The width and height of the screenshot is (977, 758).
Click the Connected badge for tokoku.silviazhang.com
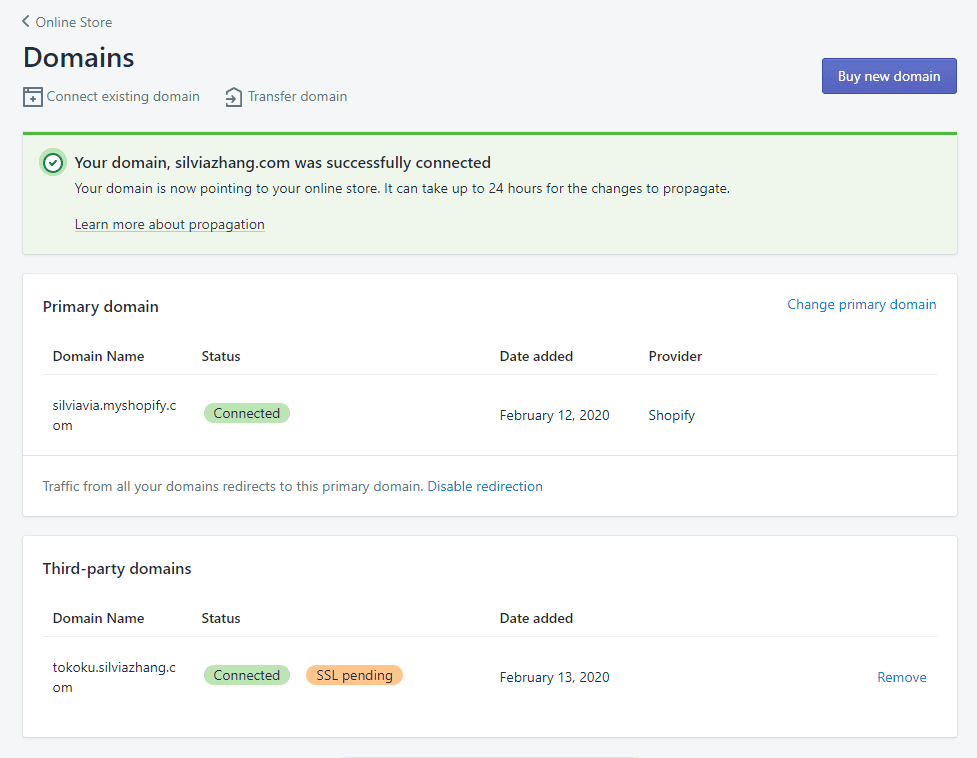pos(247,675)
